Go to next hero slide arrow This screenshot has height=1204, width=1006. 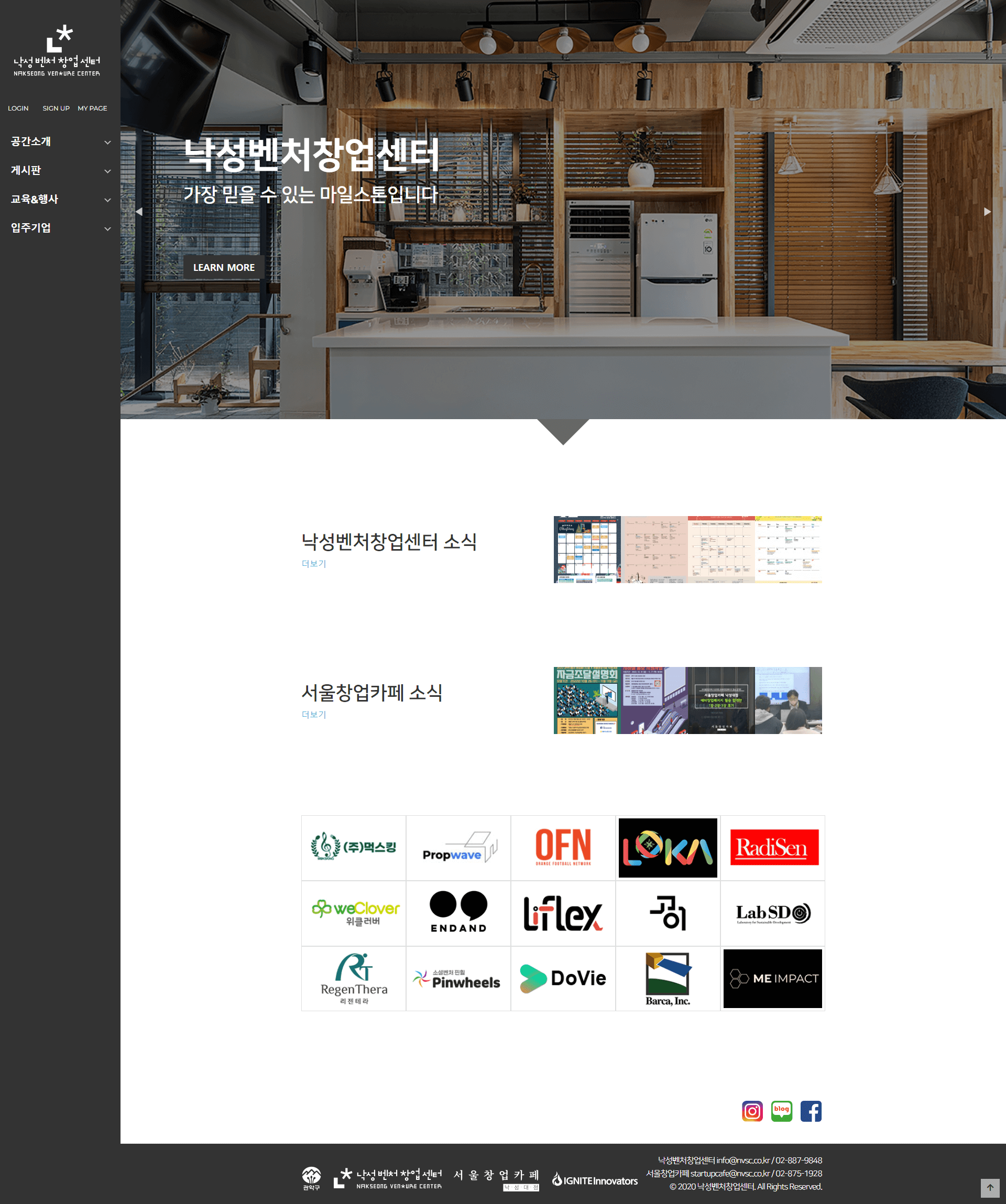(987, 212)
